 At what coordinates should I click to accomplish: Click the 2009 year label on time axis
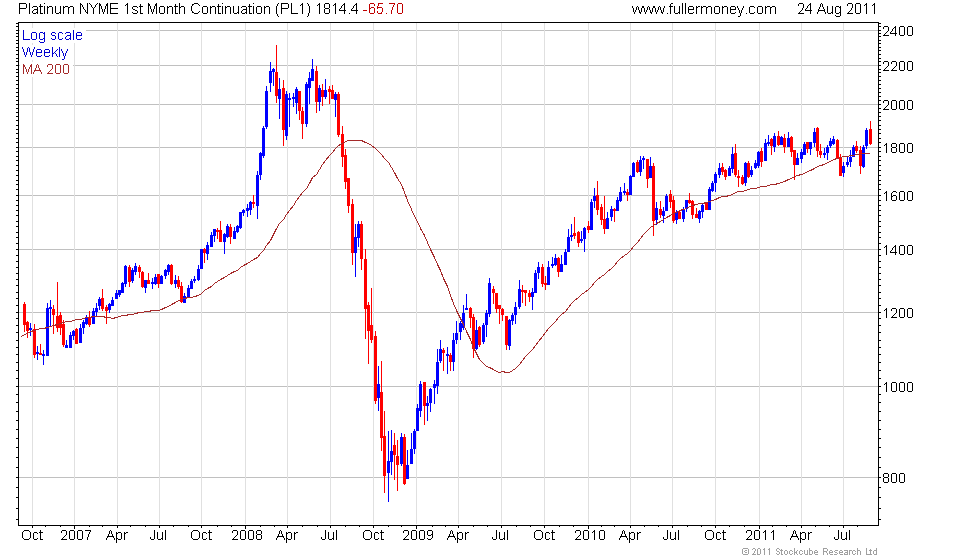[x=418, y=535]
